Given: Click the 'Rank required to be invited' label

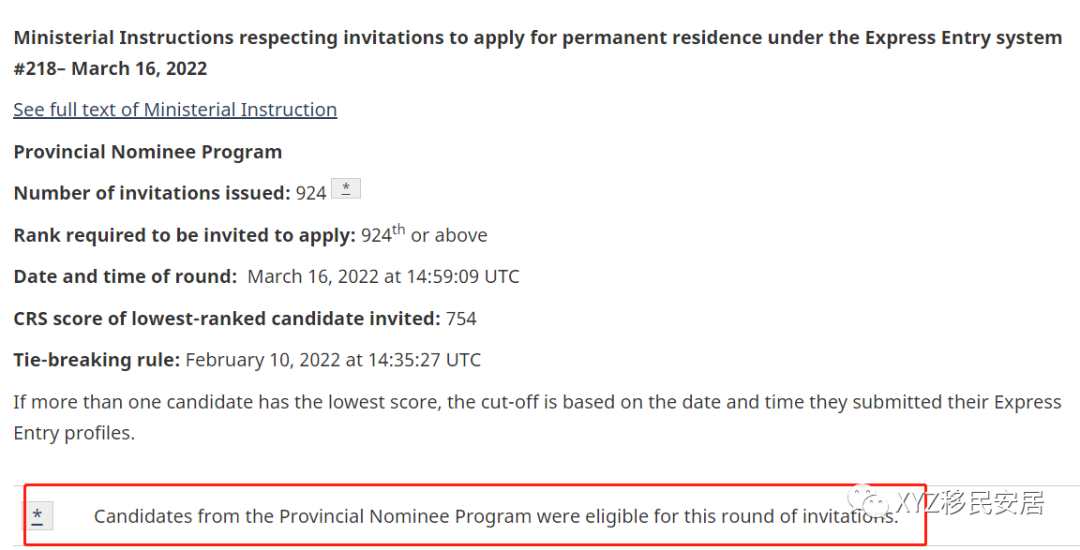Looking at the screenshot, I should click(x=185, y=236).
